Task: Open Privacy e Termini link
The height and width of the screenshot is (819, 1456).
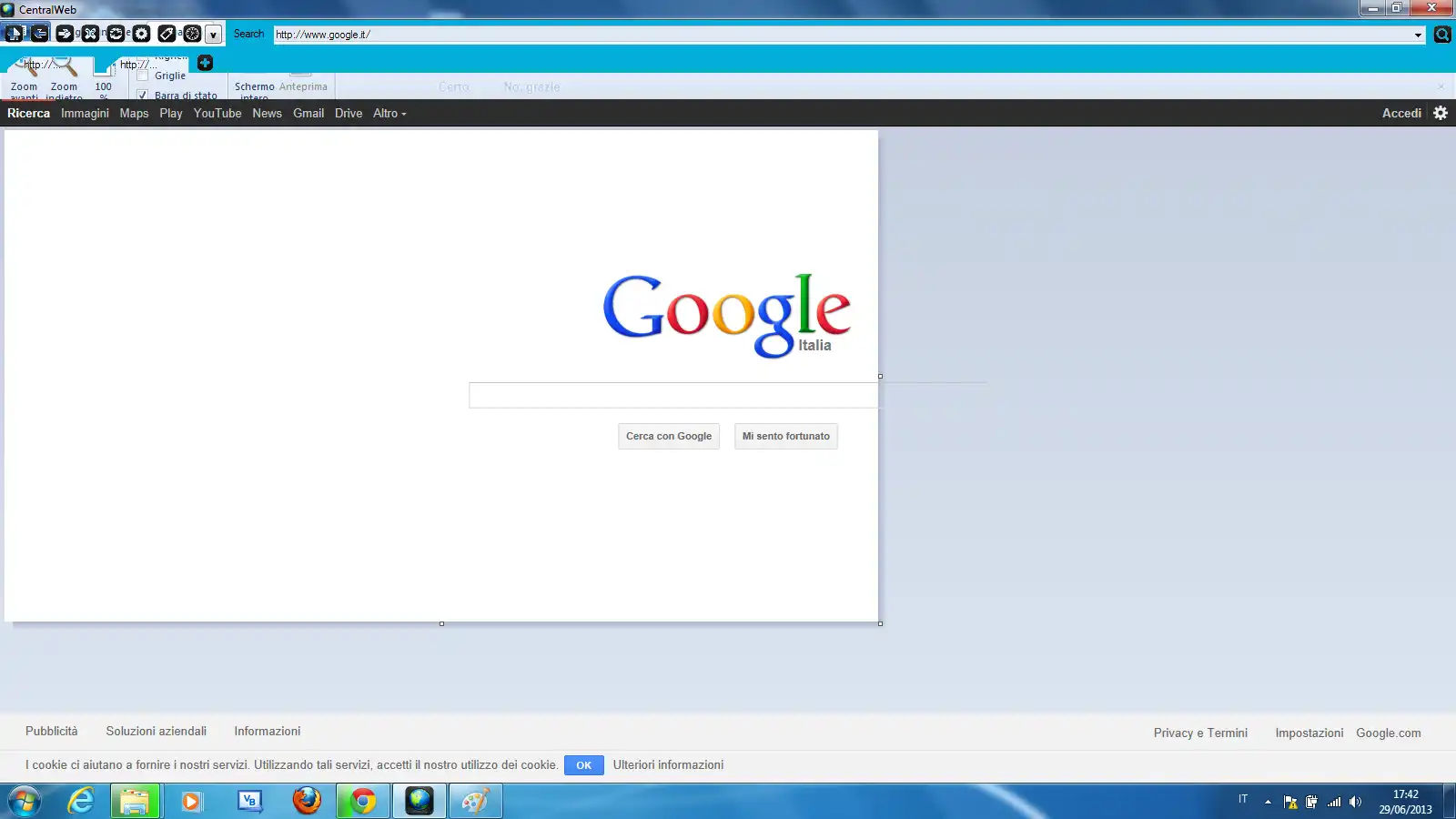Action: coord(1200,733)
